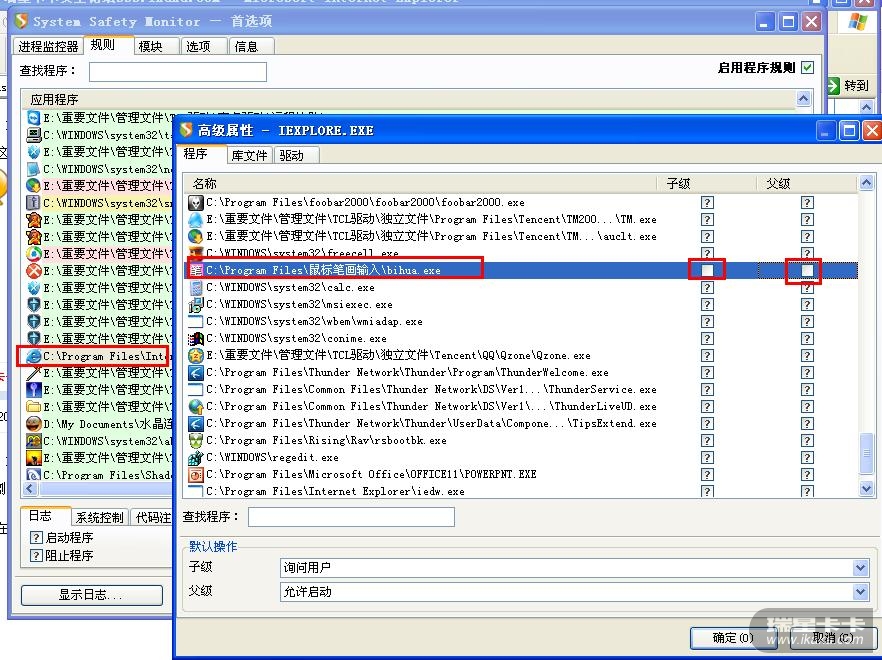The width and height of the screenshot is (882, 660).
Task: Toggle 子级 checkbox for bihua.exe
Action: point(707,270)
